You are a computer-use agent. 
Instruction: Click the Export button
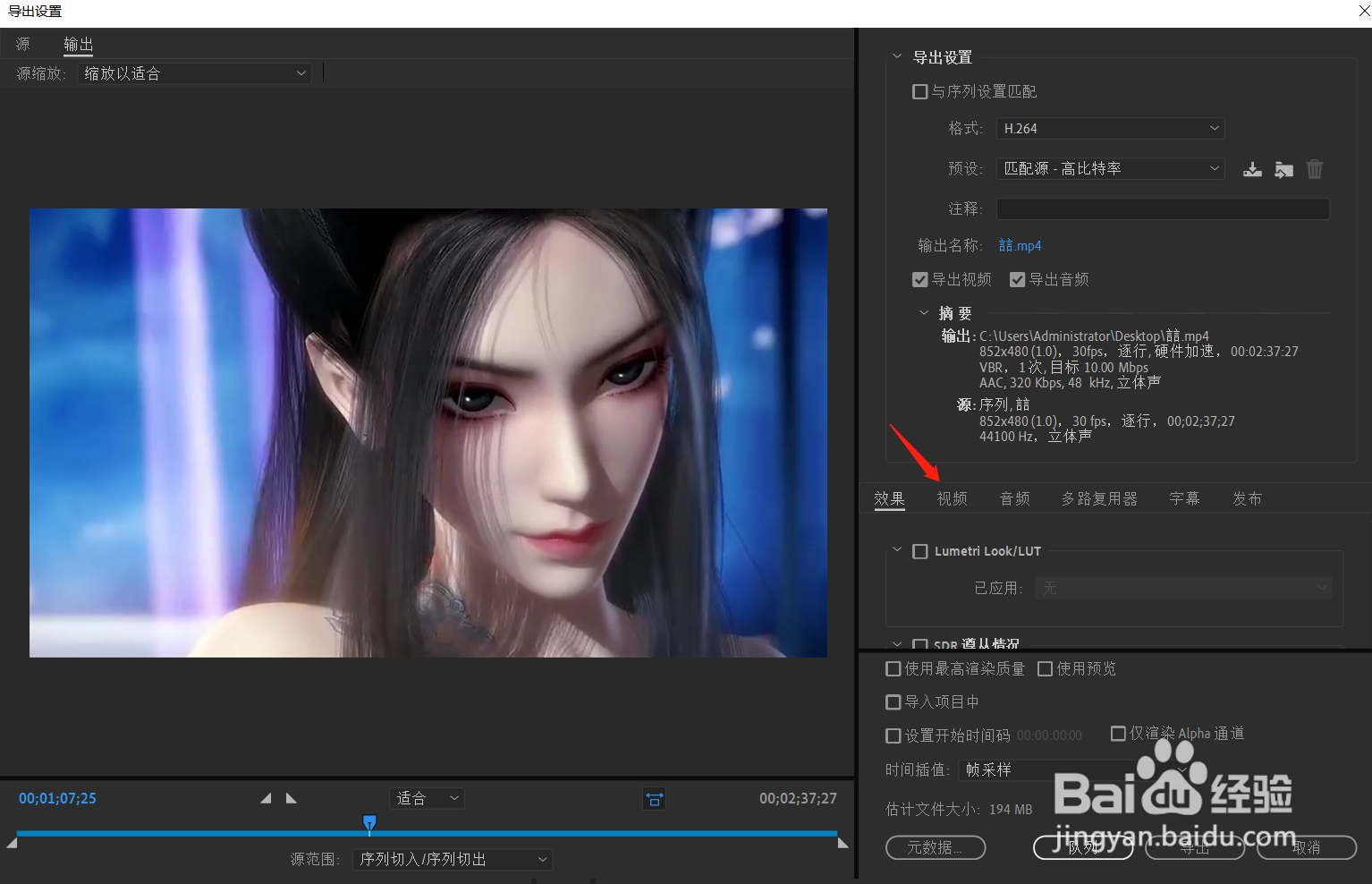point(1195,847)
